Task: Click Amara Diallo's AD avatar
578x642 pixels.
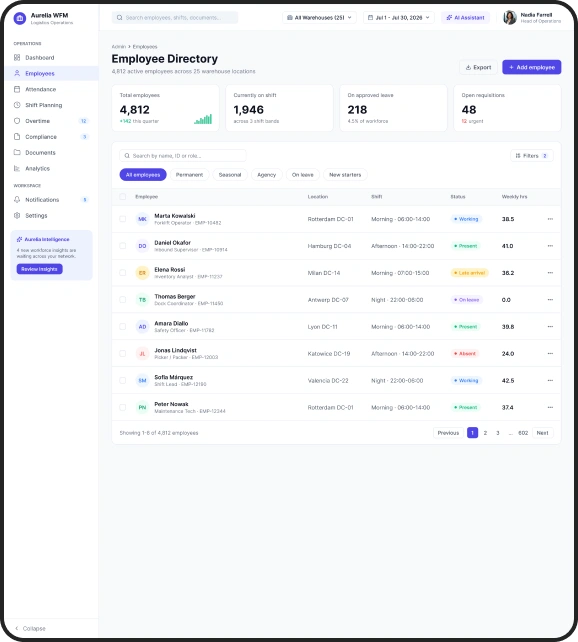Action: pos(142,327)
